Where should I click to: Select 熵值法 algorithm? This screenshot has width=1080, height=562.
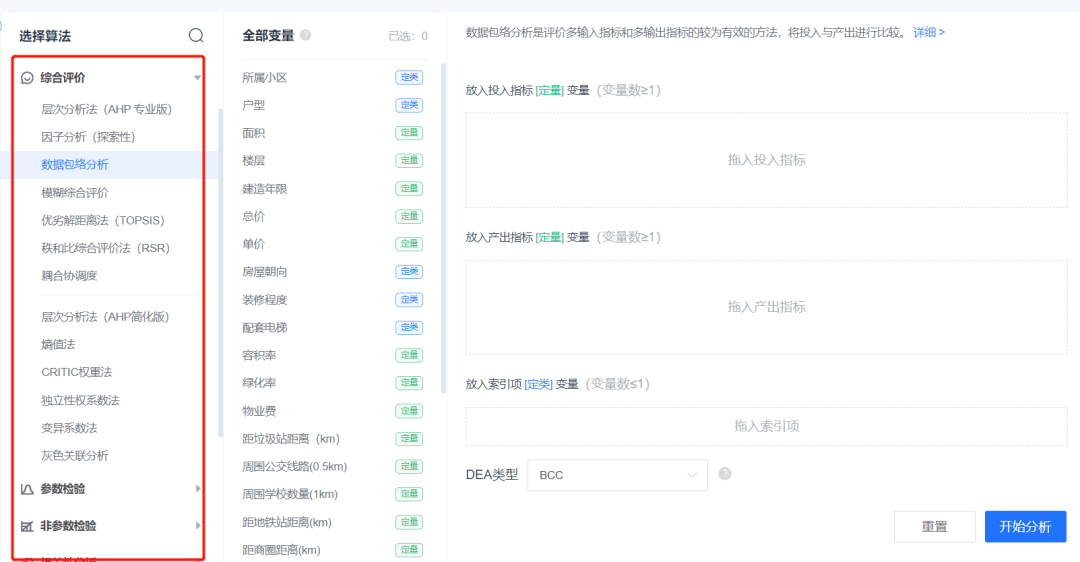tap(58, 344)
